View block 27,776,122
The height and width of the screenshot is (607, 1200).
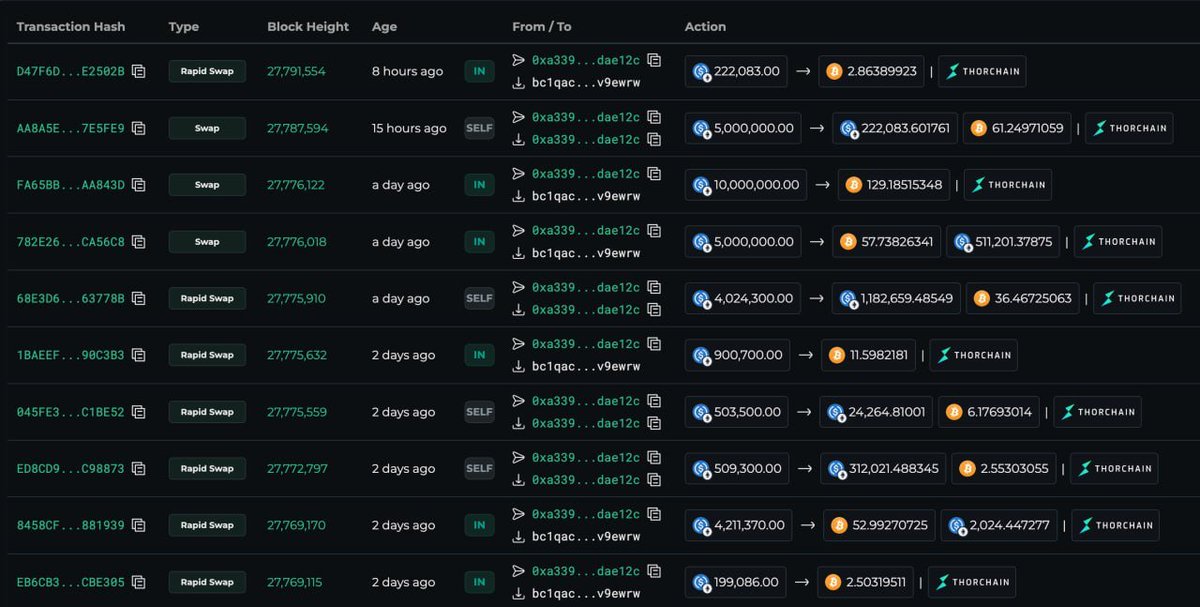tap(295, 185)
